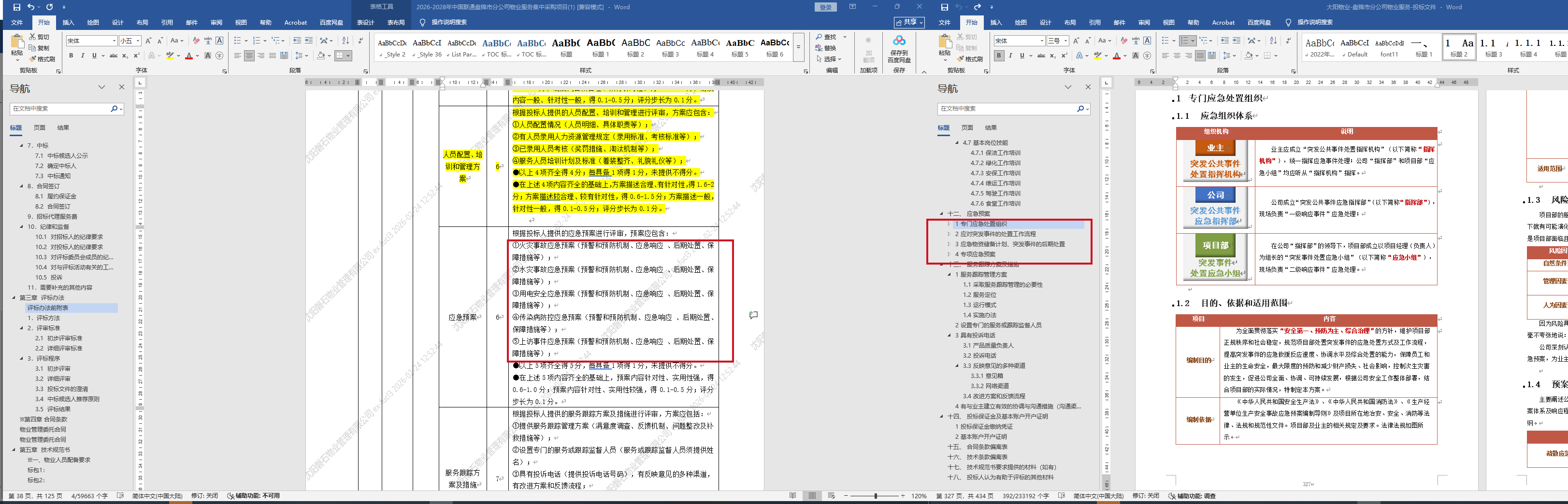The width and height of the screenshot is (1568, 504).
Task: Increase indent in left window paragraph group
Action: point(309,41)
